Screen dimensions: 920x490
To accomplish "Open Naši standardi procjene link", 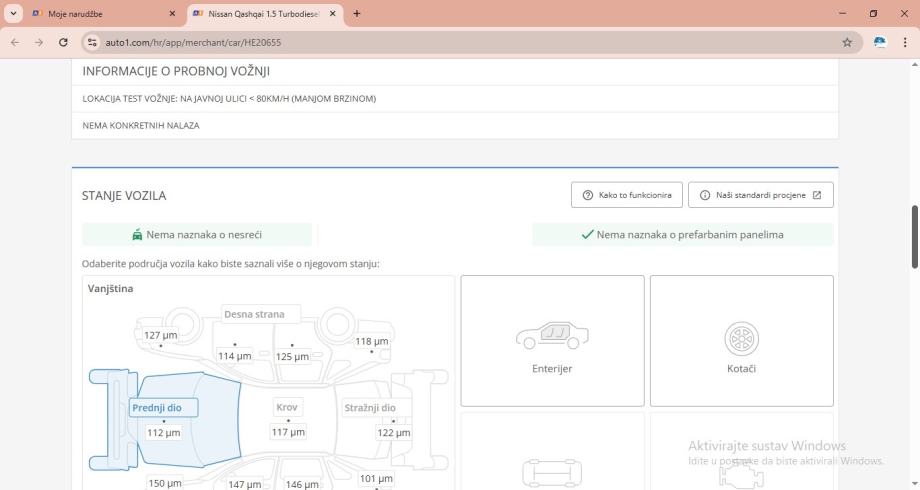I will pyautogui.click(x=760, y=195).
